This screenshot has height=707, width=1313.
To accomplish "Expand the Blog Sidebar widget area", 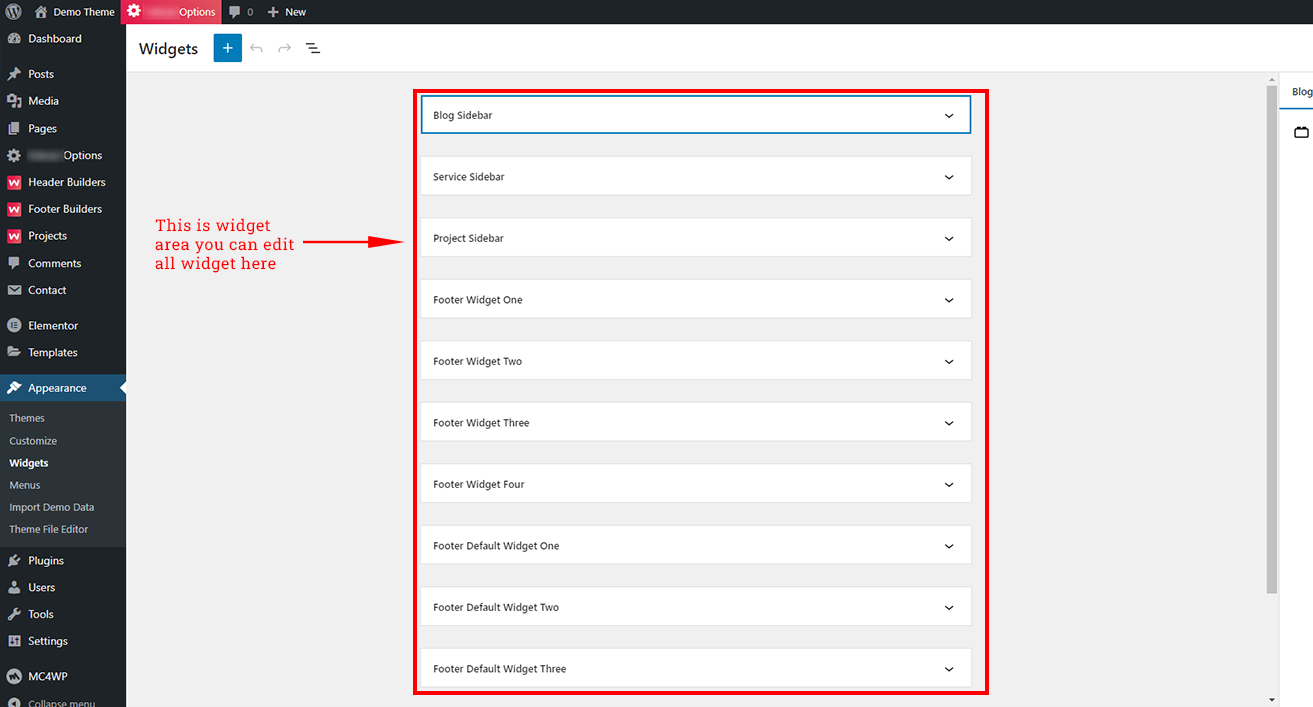I will pyautogui.click(x=948, y=116).
